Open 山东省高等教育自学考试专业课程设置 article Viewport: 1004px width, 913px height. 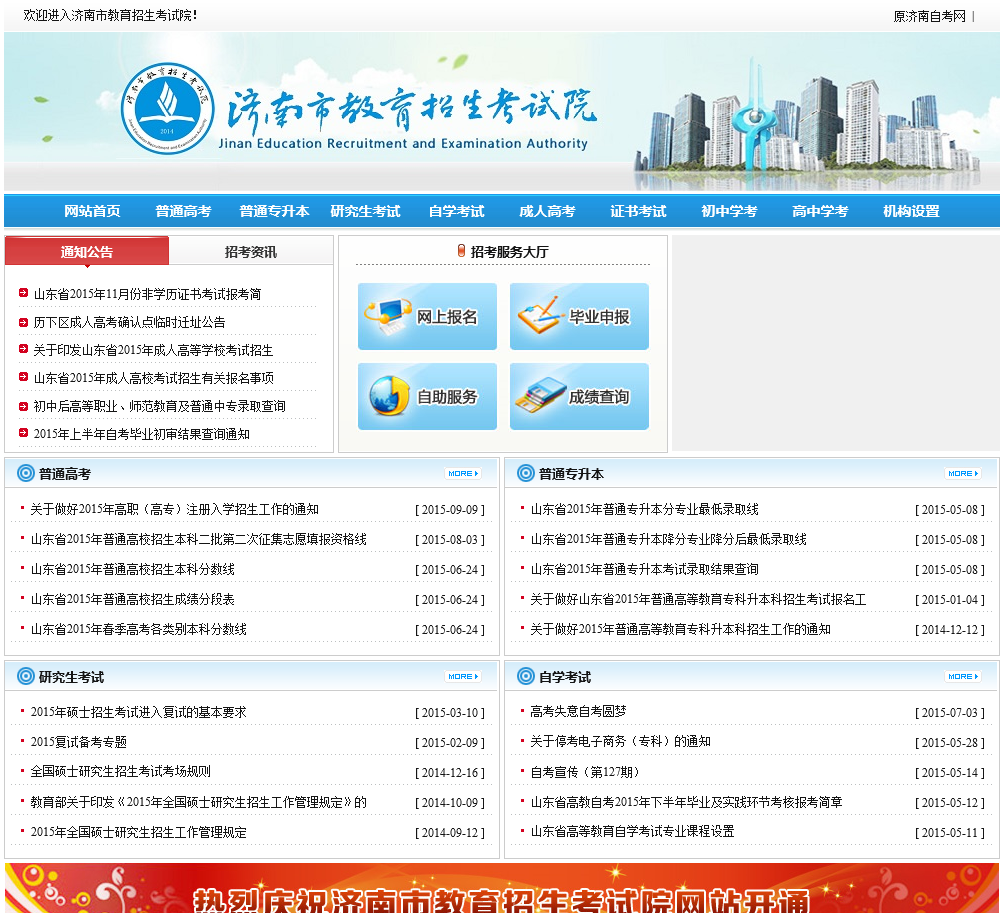(632, 831)
